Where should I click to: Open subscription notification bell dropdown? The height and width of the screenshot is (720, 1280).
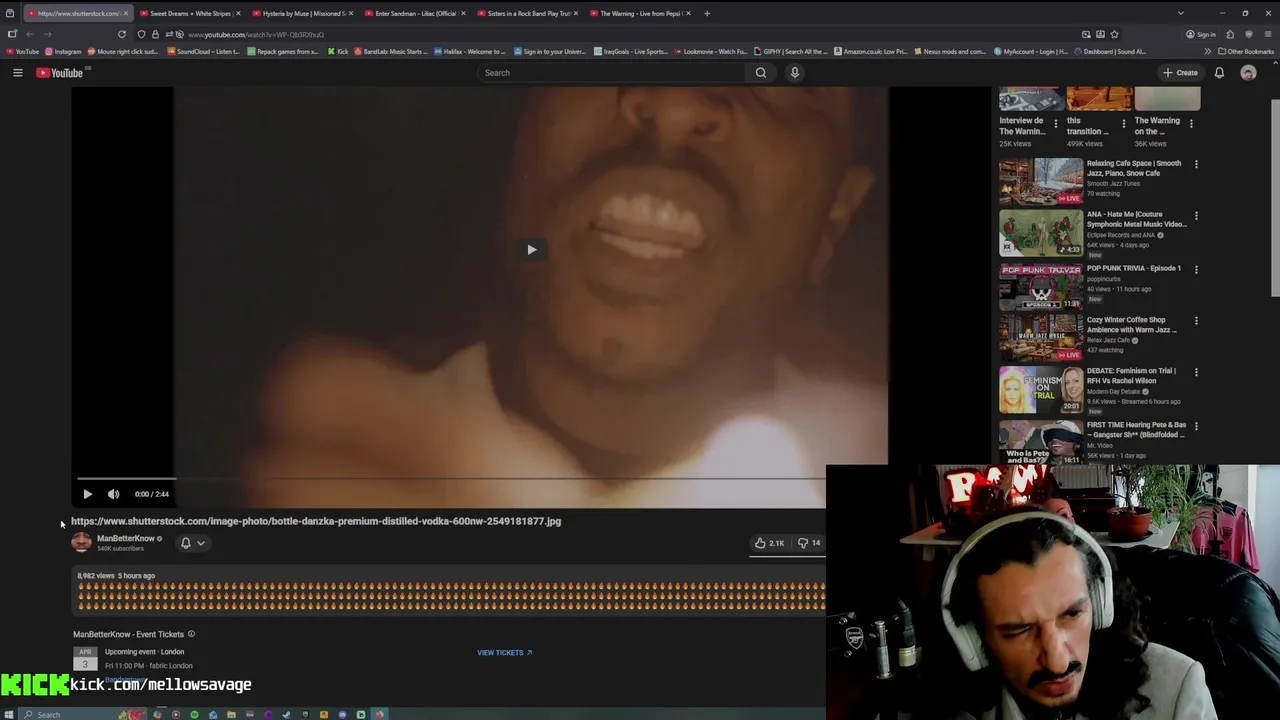pos(192,543)
